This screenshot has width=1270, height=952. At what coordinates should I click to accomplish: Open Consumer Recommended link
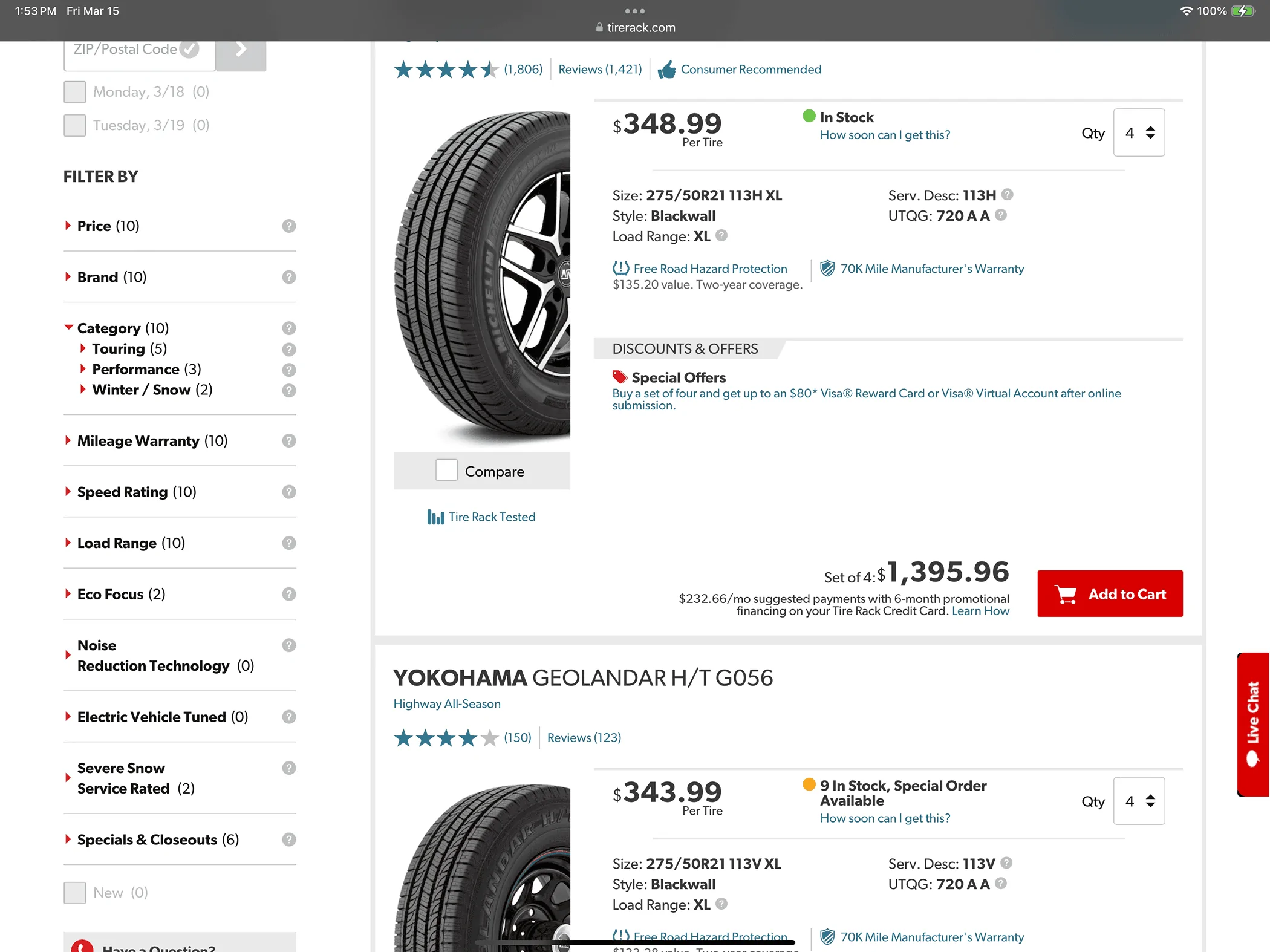[x=751, y=70]
